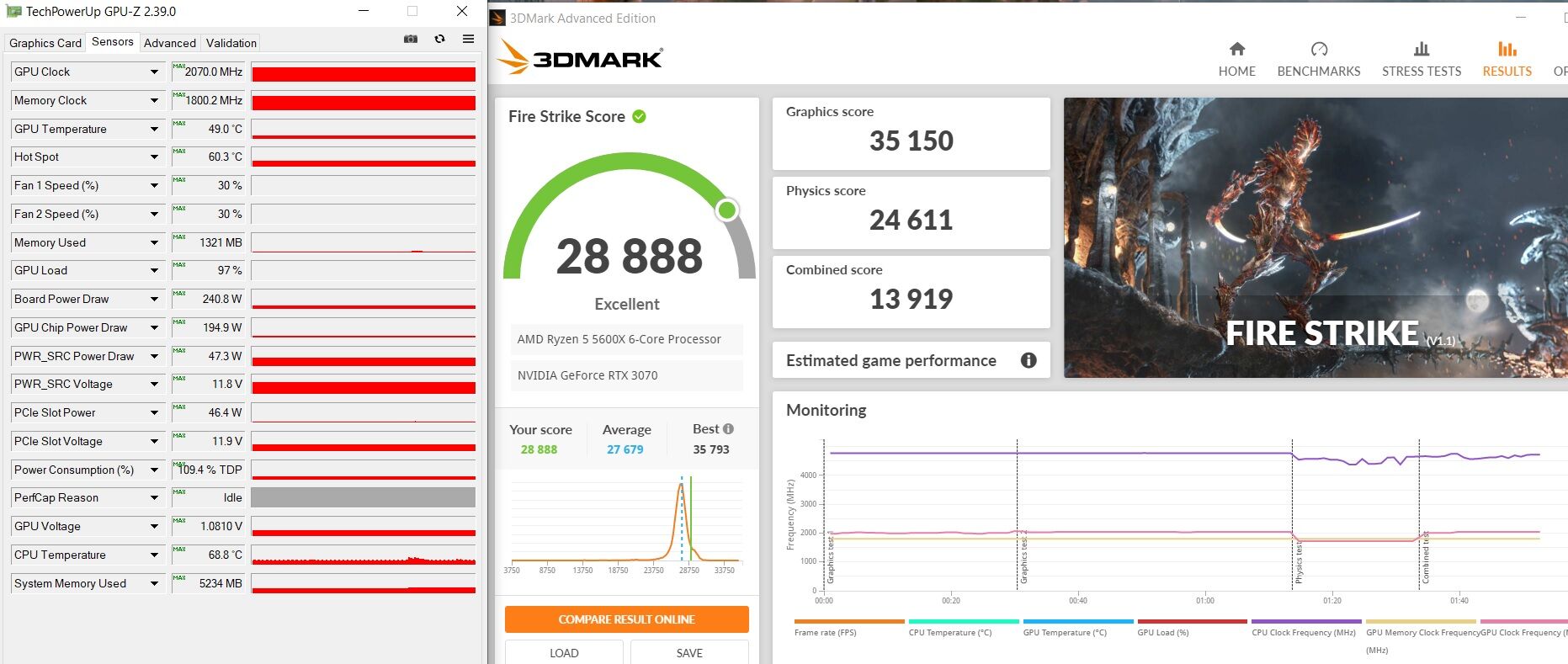
Task: Click NVIDIA GeForce RTX 3070 entry
Action: pyautogui.click(x=626, y=375)
